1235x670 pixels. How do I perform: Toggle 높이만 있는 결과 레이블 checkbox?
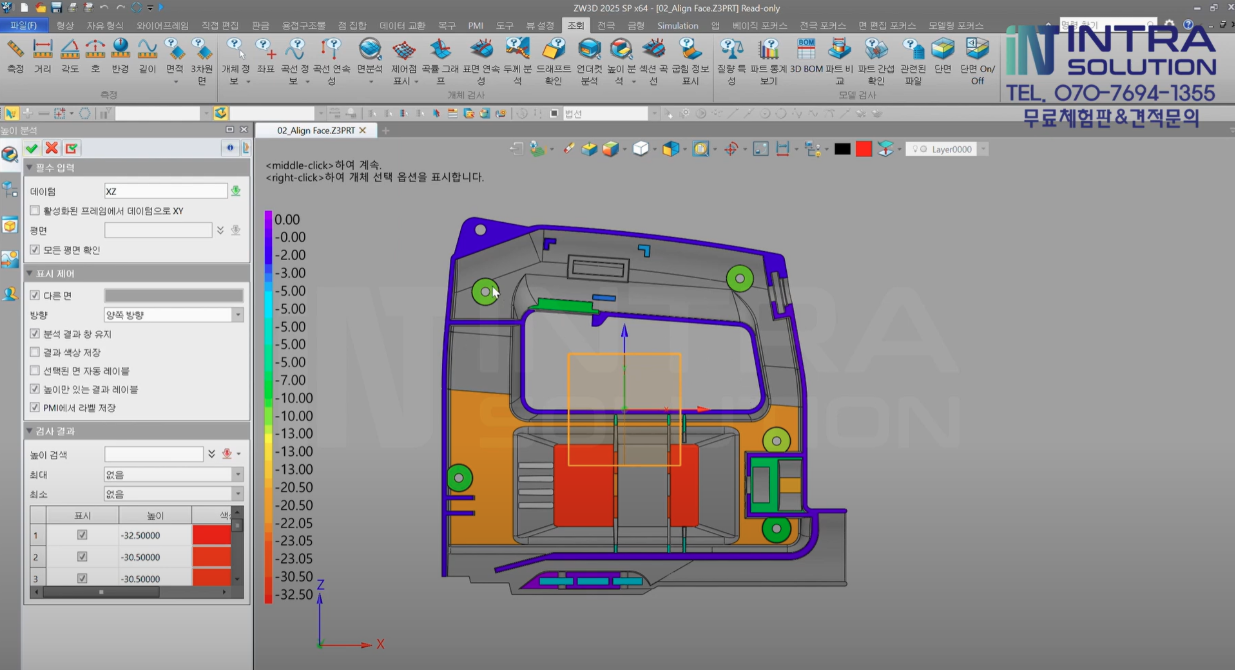(x=35, y=389)
